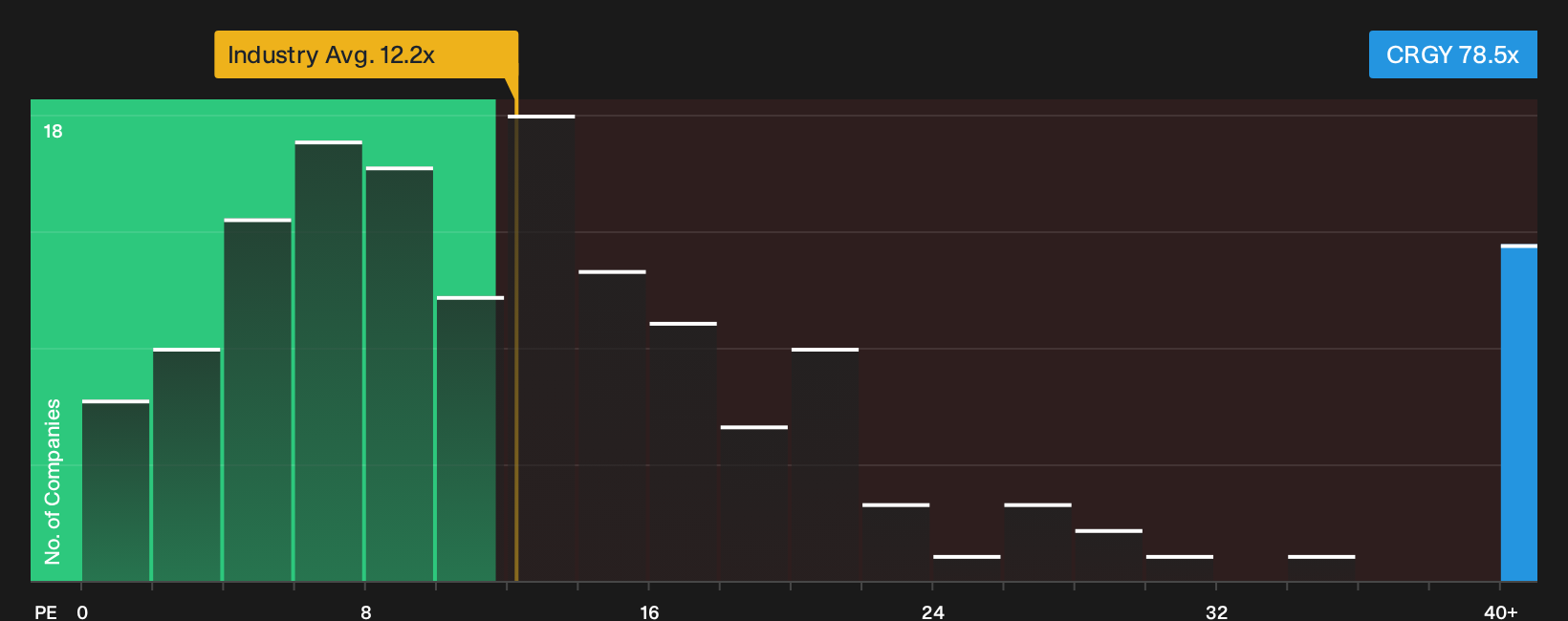Select the dark bar for PE 14-16
1568x621 pixels.
612,425
